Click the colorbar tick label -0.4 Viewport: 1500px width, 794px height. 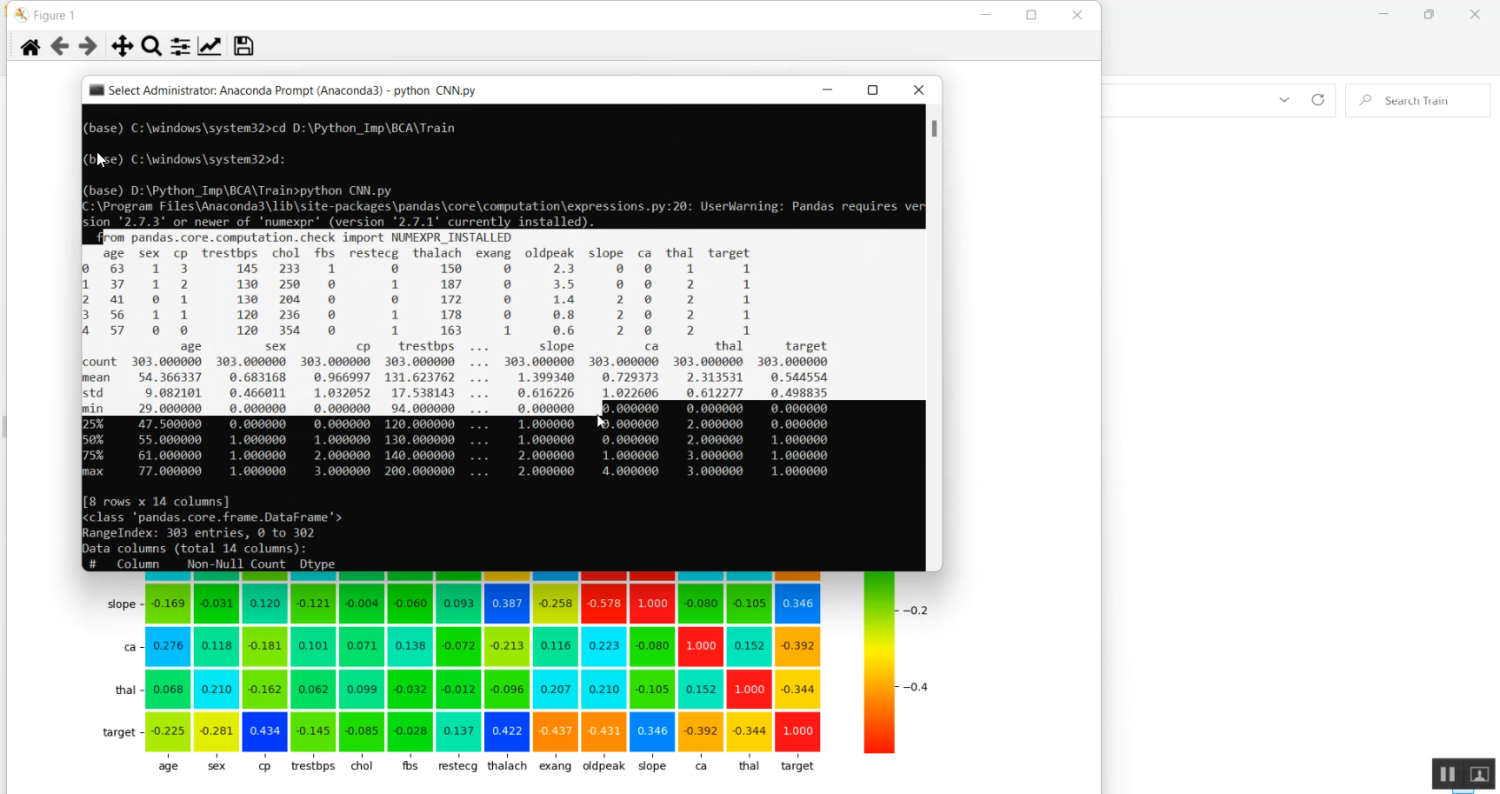915,687
